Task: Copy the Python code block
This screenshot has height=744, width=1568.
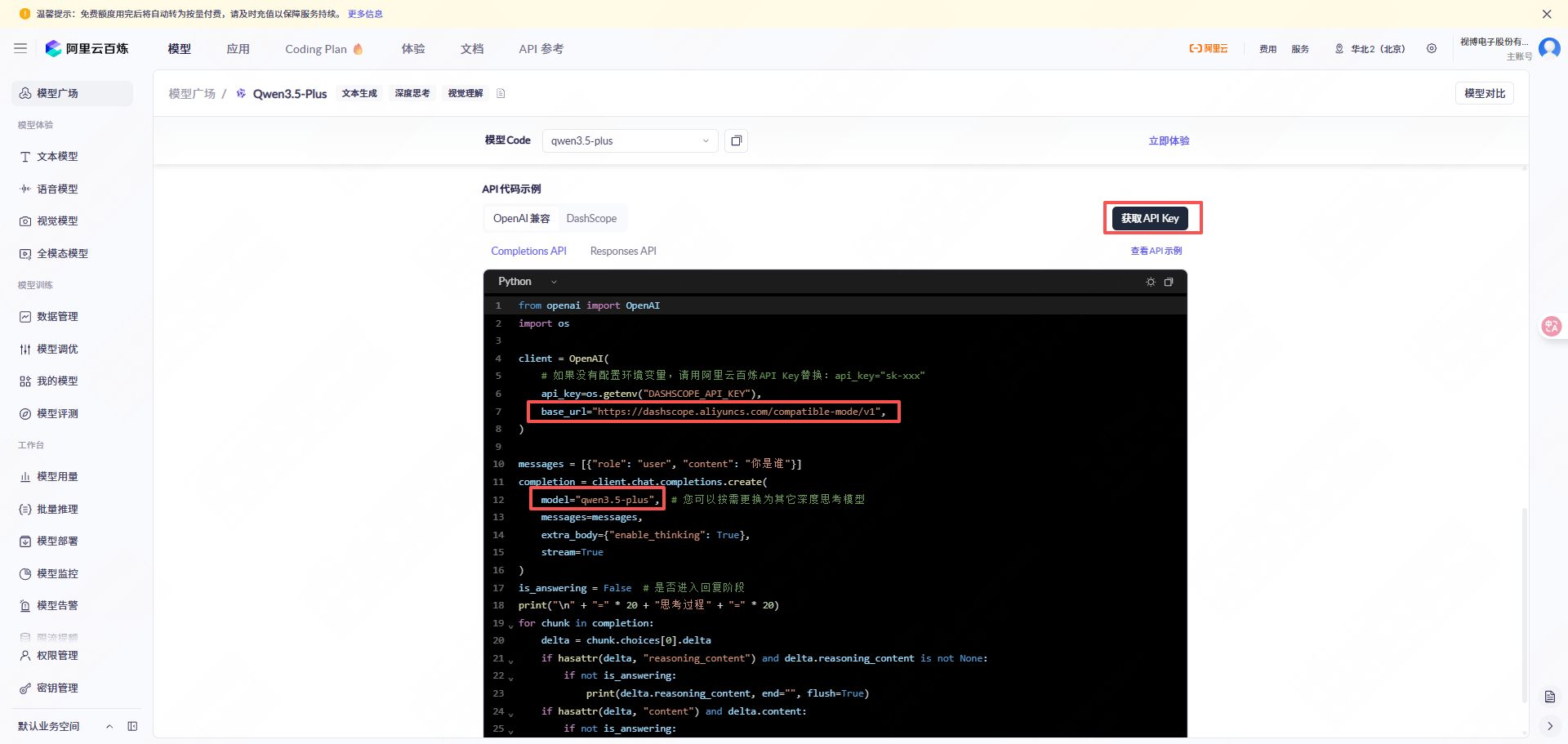Action: pos(1169,282)
